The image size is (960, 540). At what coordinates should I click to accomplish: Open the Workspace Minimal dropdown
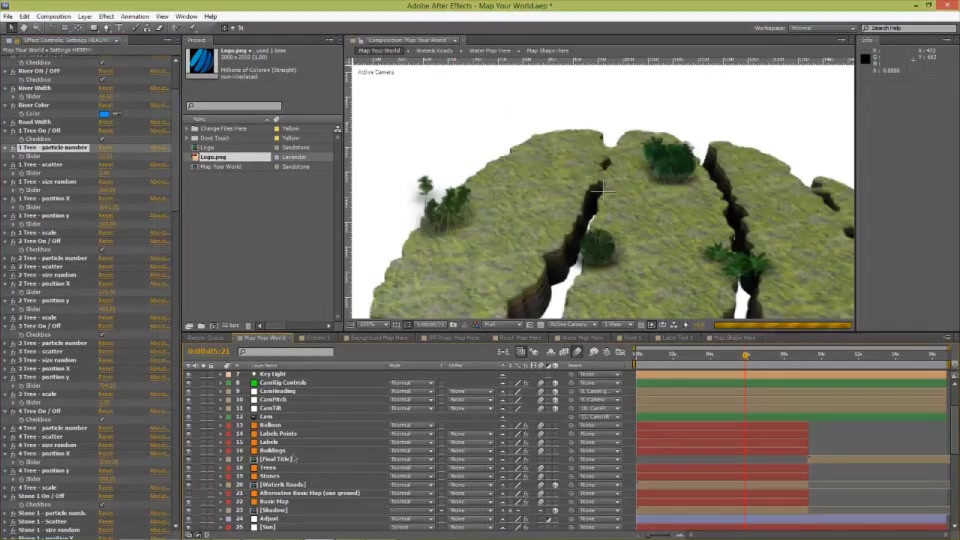[822, 28]
